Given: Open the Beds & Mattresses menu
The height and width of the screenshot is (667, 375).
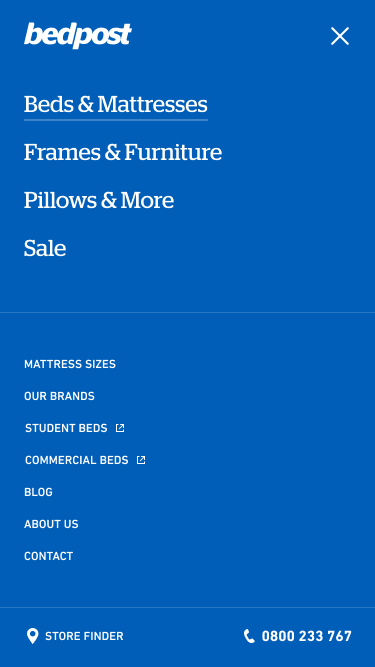Looking at the screenshot, I should 116,104.
